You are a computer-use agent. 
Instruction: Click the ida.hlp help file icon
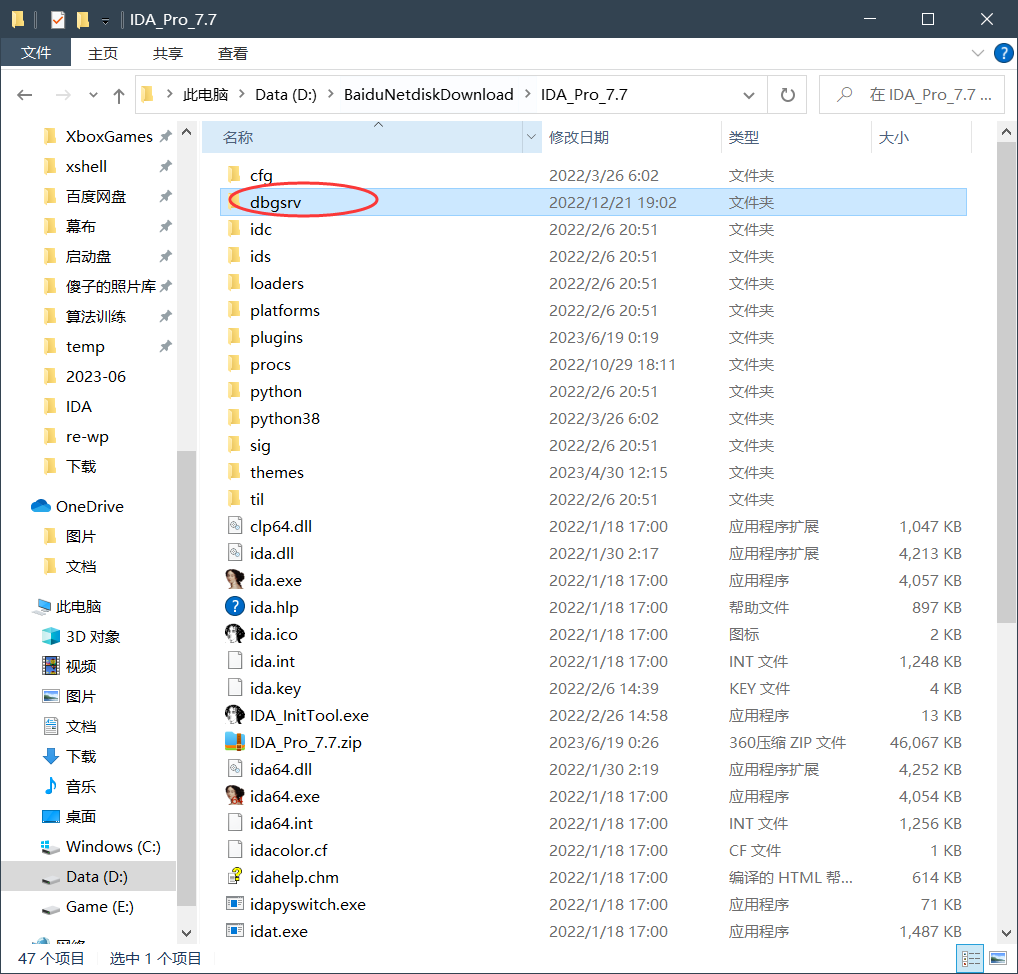point(234,607)
